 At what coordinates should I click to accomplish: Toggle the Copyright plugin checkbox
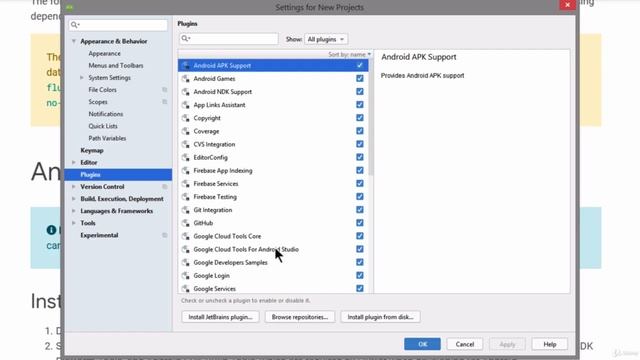tap(360, 118)
